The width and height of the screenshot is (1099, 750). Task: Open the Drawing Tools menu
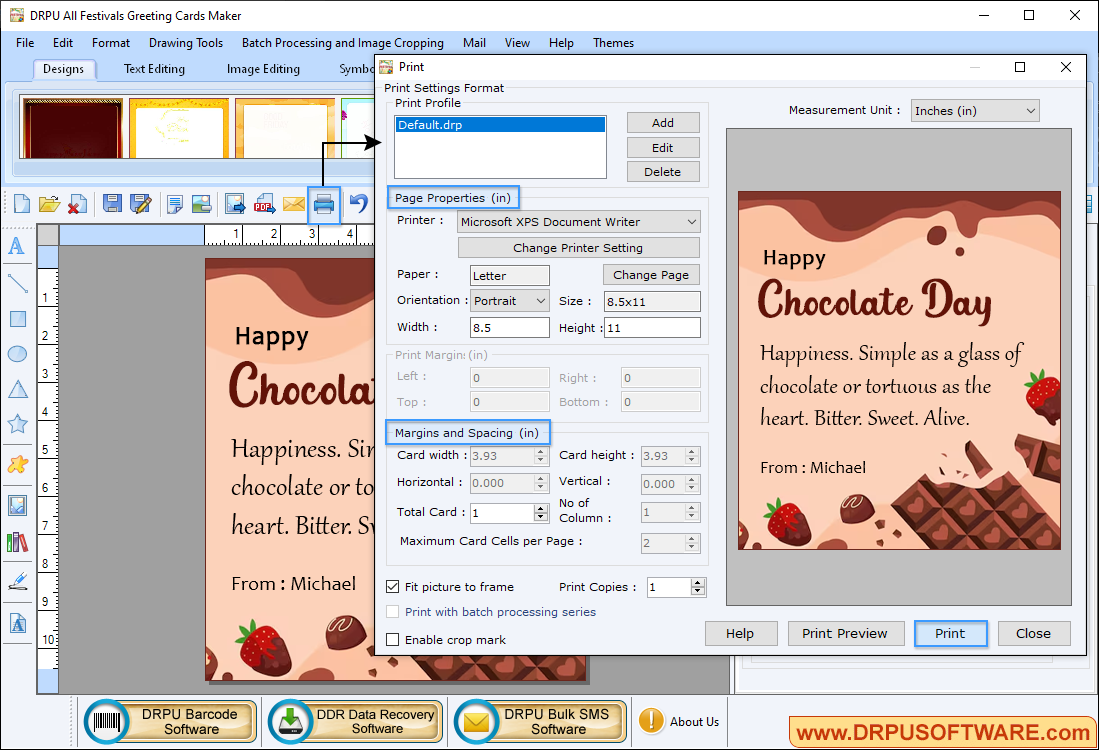(x=186, y=43)
